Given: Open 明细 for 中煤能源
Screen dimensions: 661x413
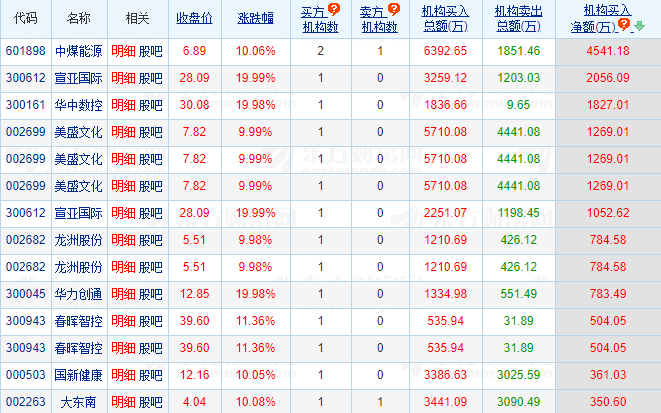Looking at the screenshot, I should 123,51.
